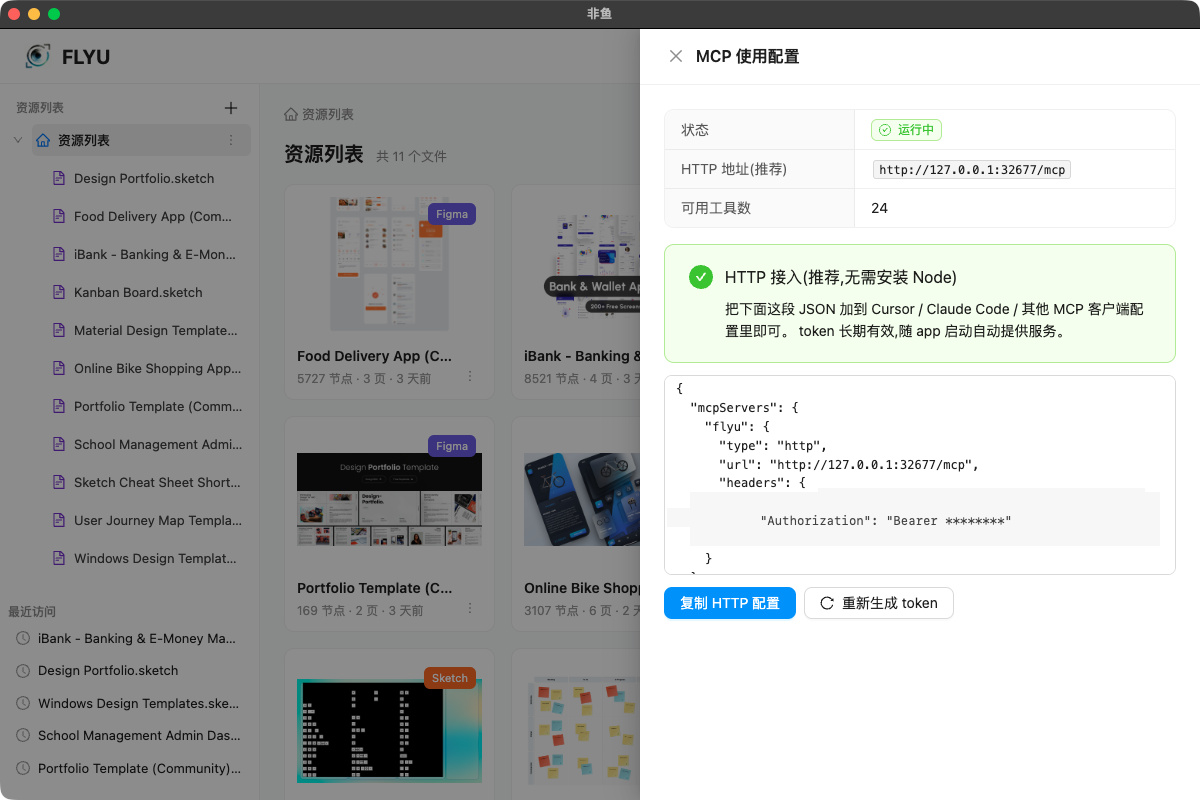1200x800 pixels.
Task: Click the 共 11 个文件 count text
Action: coord(411,156)
